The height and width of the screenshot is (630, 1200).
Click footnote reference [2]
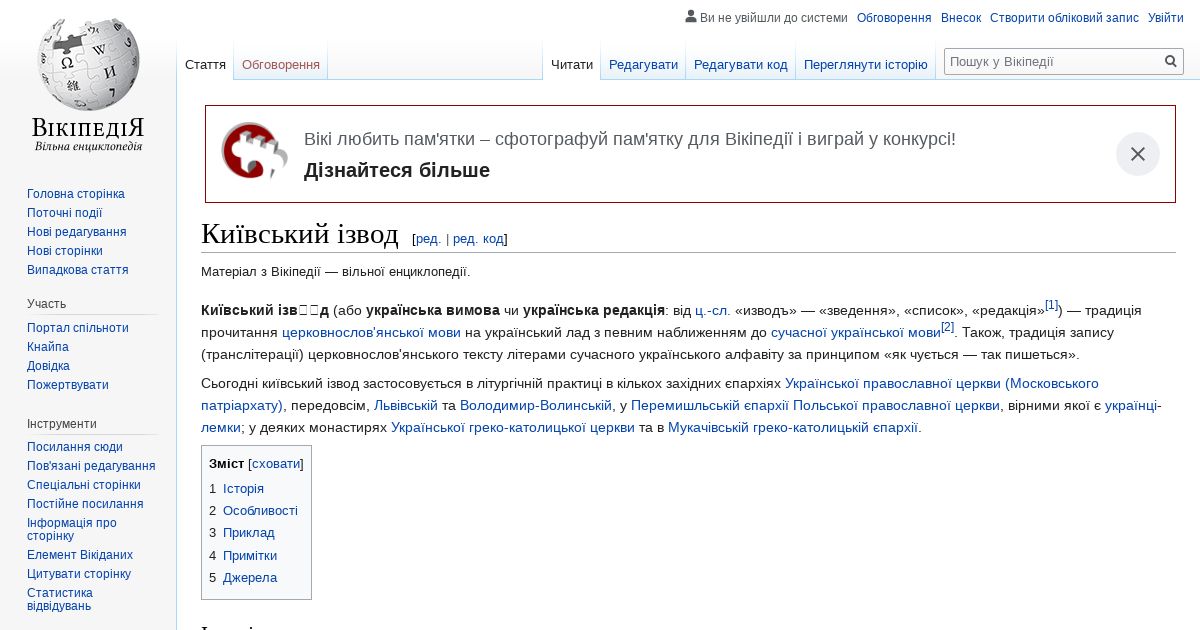947,327
